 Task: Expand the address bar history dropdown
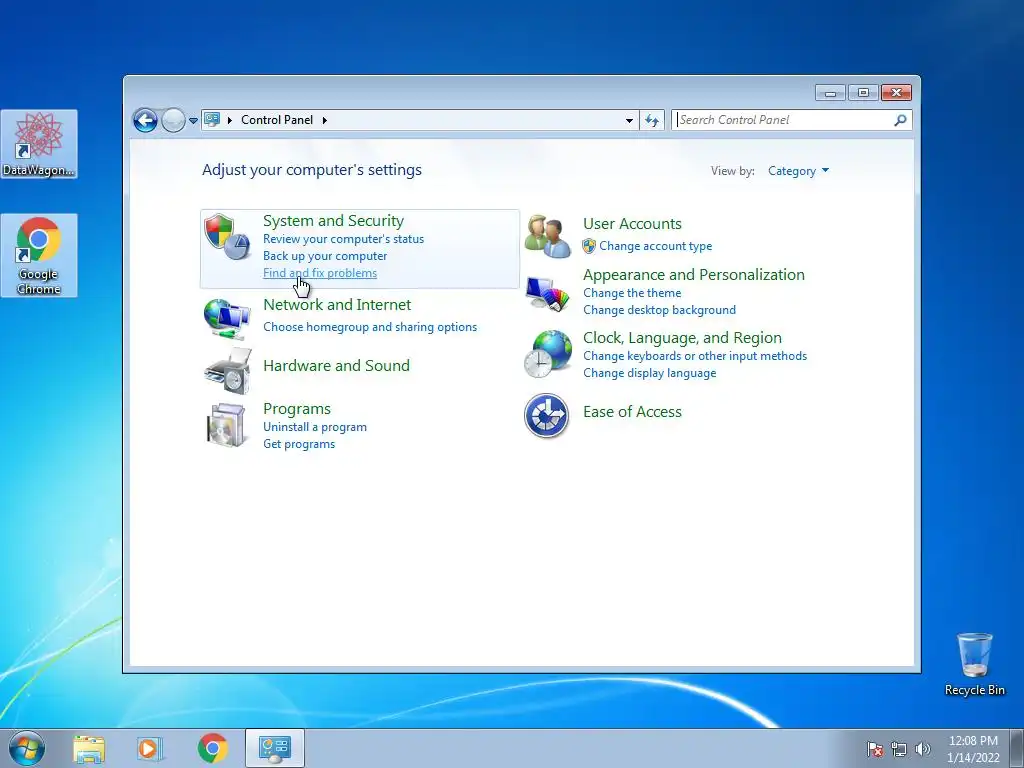coord(629,120)
